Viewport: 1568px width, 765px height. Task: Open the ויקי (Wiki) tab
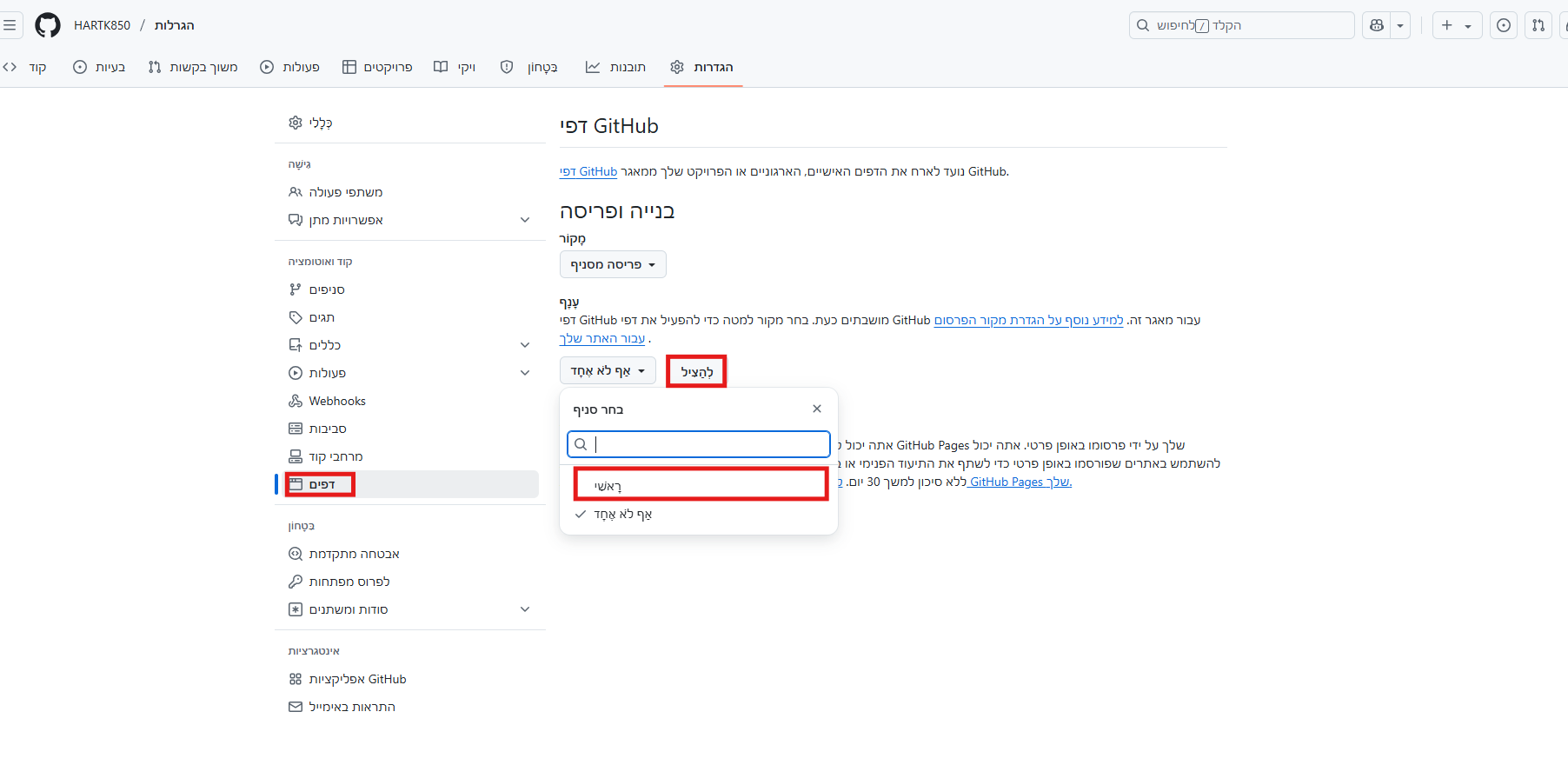[455, 67]
